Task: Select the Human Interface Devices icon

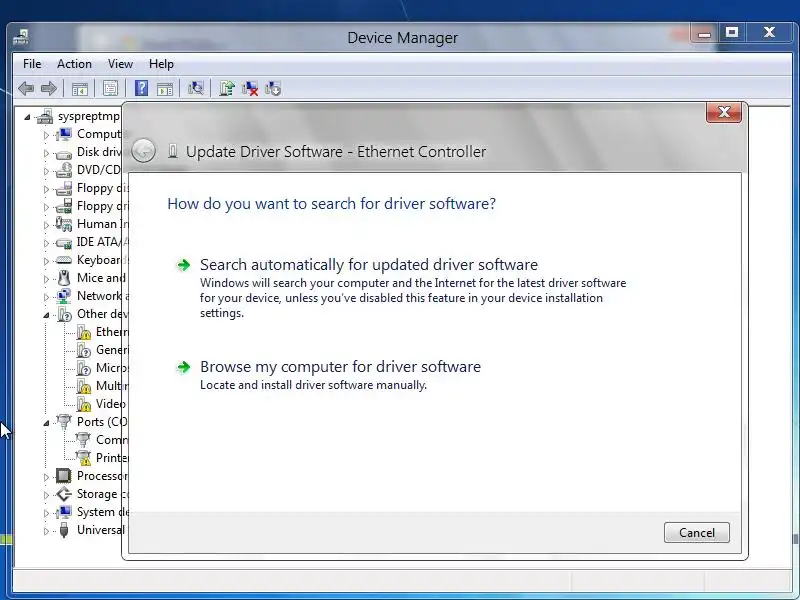Action: coord(64,224)
